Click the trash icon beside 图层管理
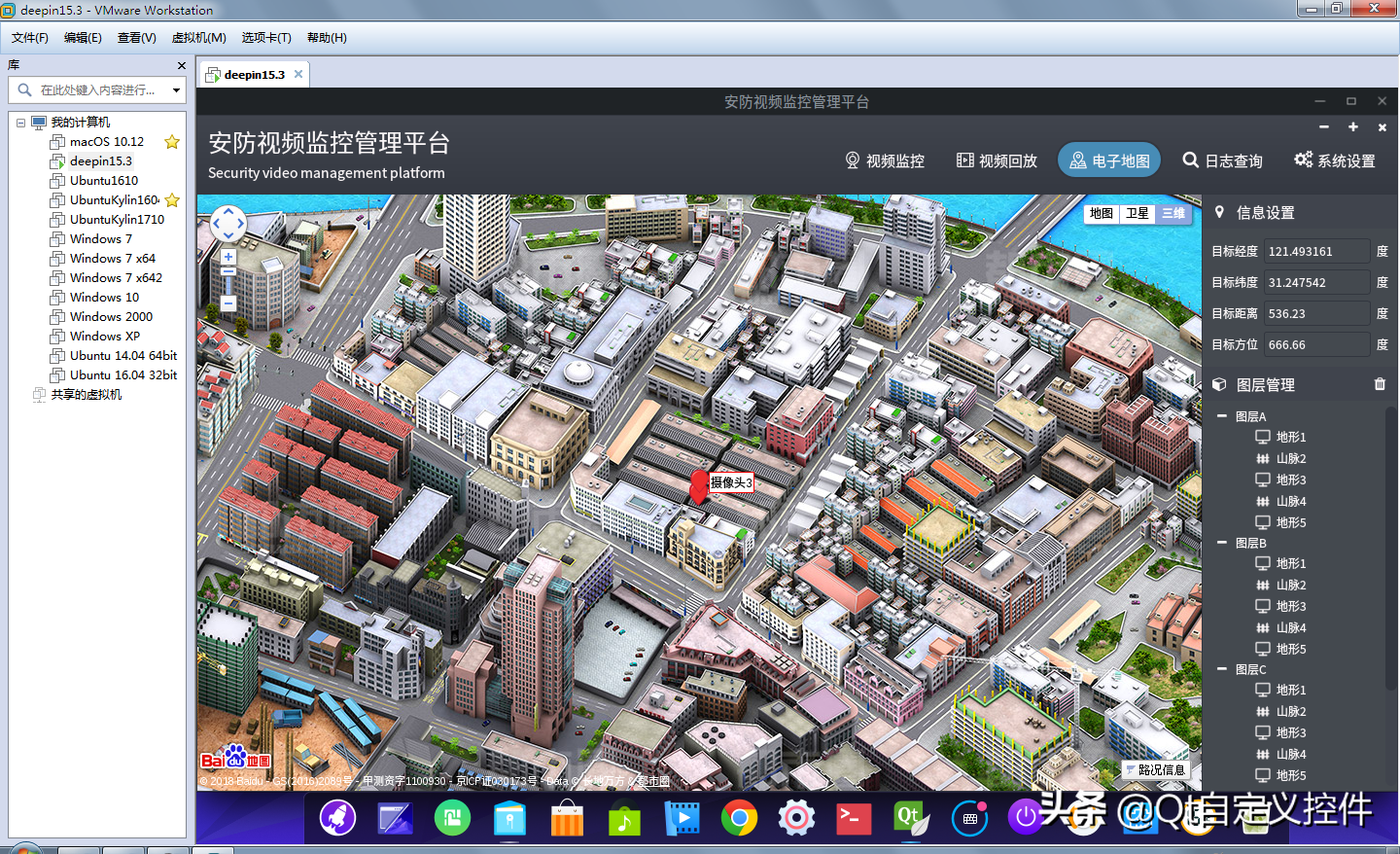 click(x=1380, y=384)
